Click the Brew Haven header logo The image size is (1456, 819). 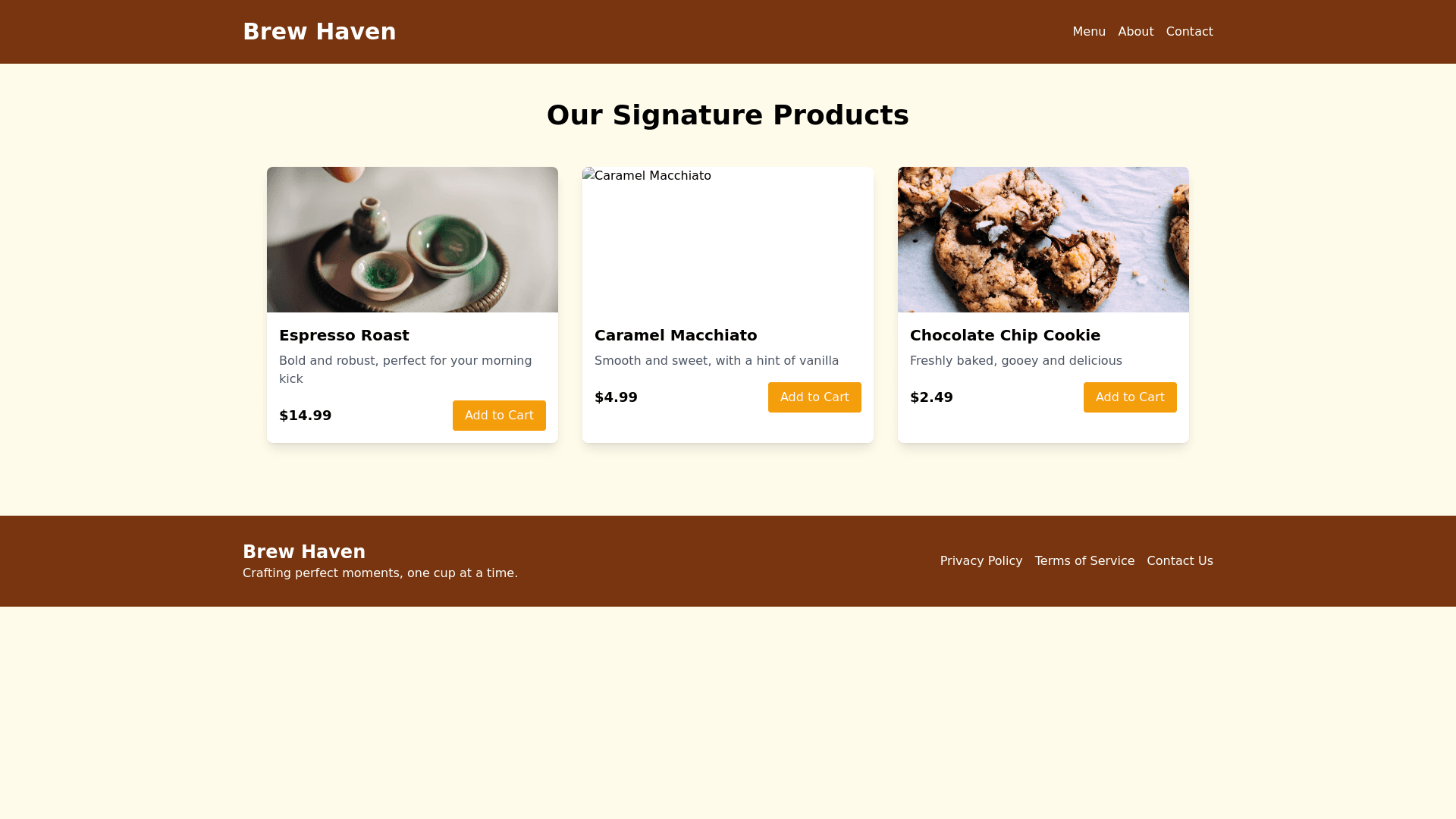(x=319, y=32)
